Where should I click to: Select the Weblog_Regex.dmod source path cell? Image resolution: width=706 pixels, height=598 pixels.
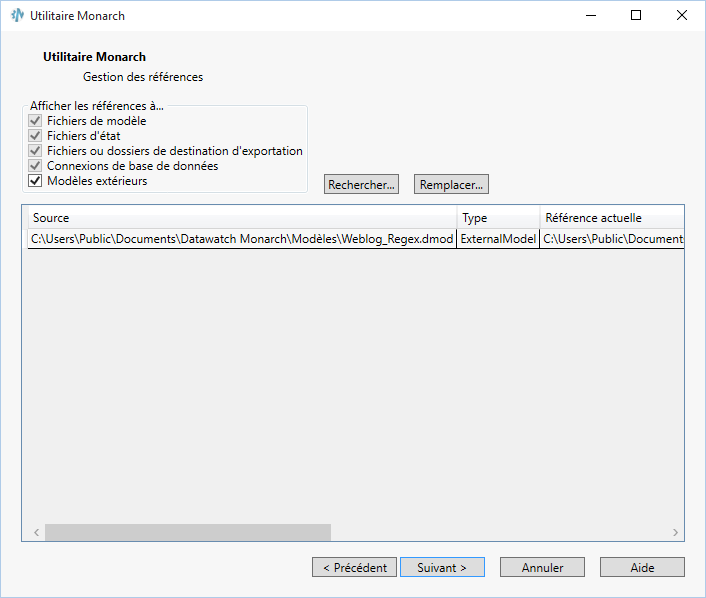coord(242,239)
